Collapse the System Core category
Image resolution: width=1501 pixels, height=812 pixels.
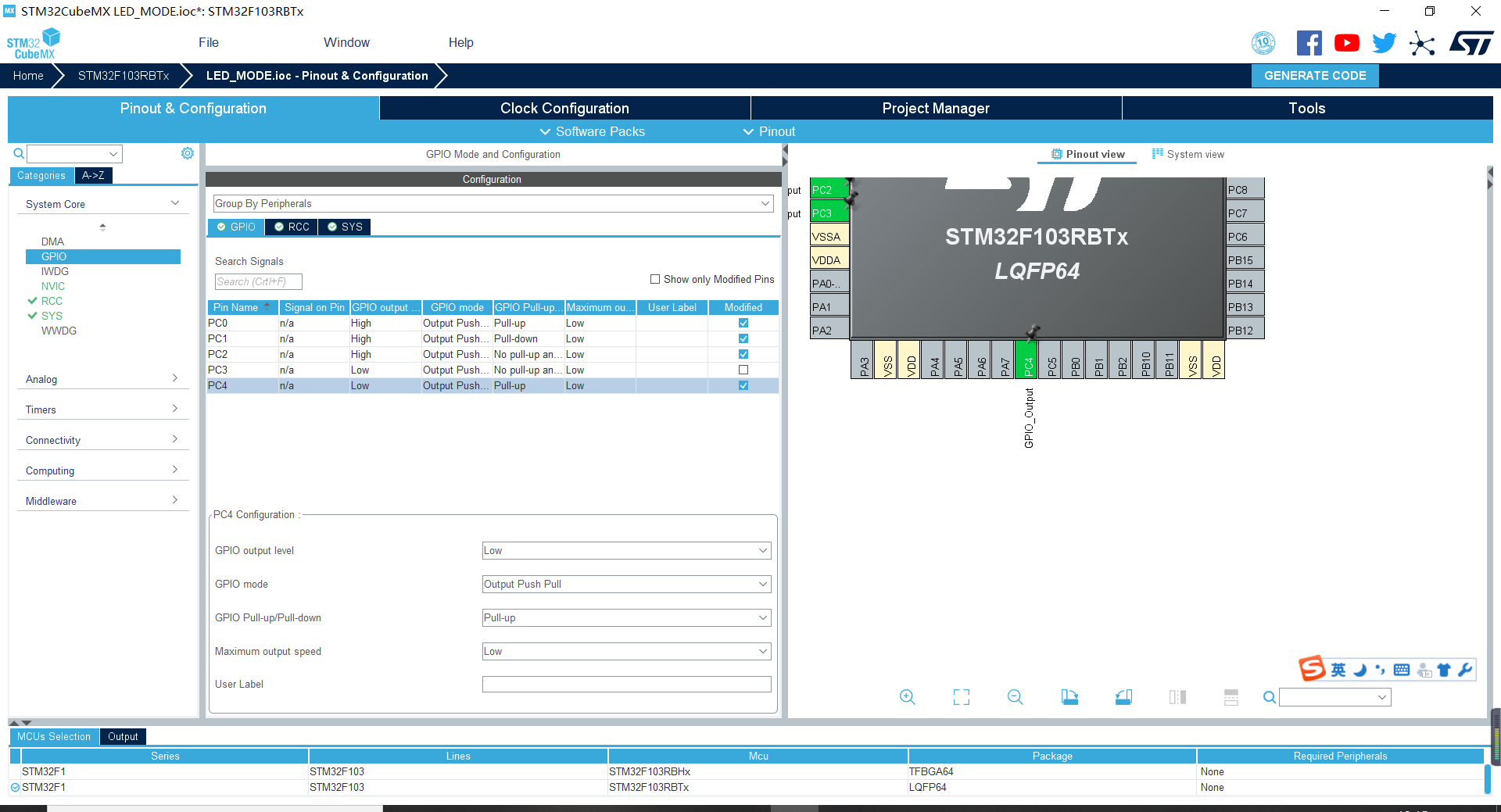(102, 204)
